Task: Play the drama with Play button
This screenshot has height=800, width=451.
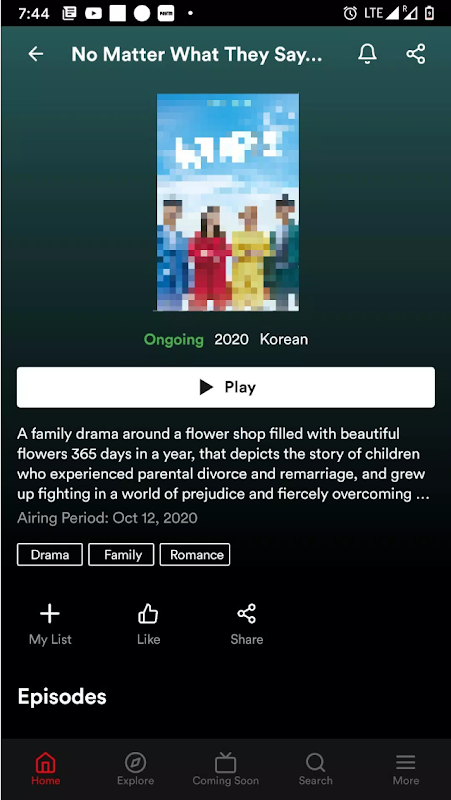Action: click(226, 387)
